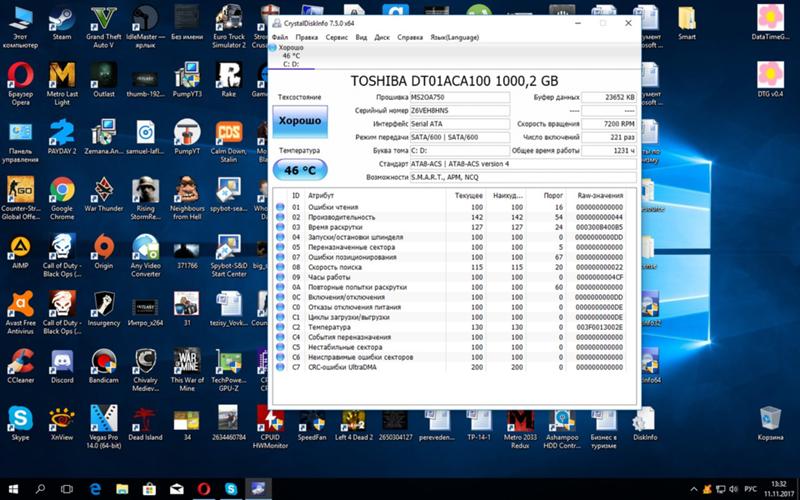The image size is (800, 500).
Task: Open the AIMP desktop icon
Action: [20, 252]
